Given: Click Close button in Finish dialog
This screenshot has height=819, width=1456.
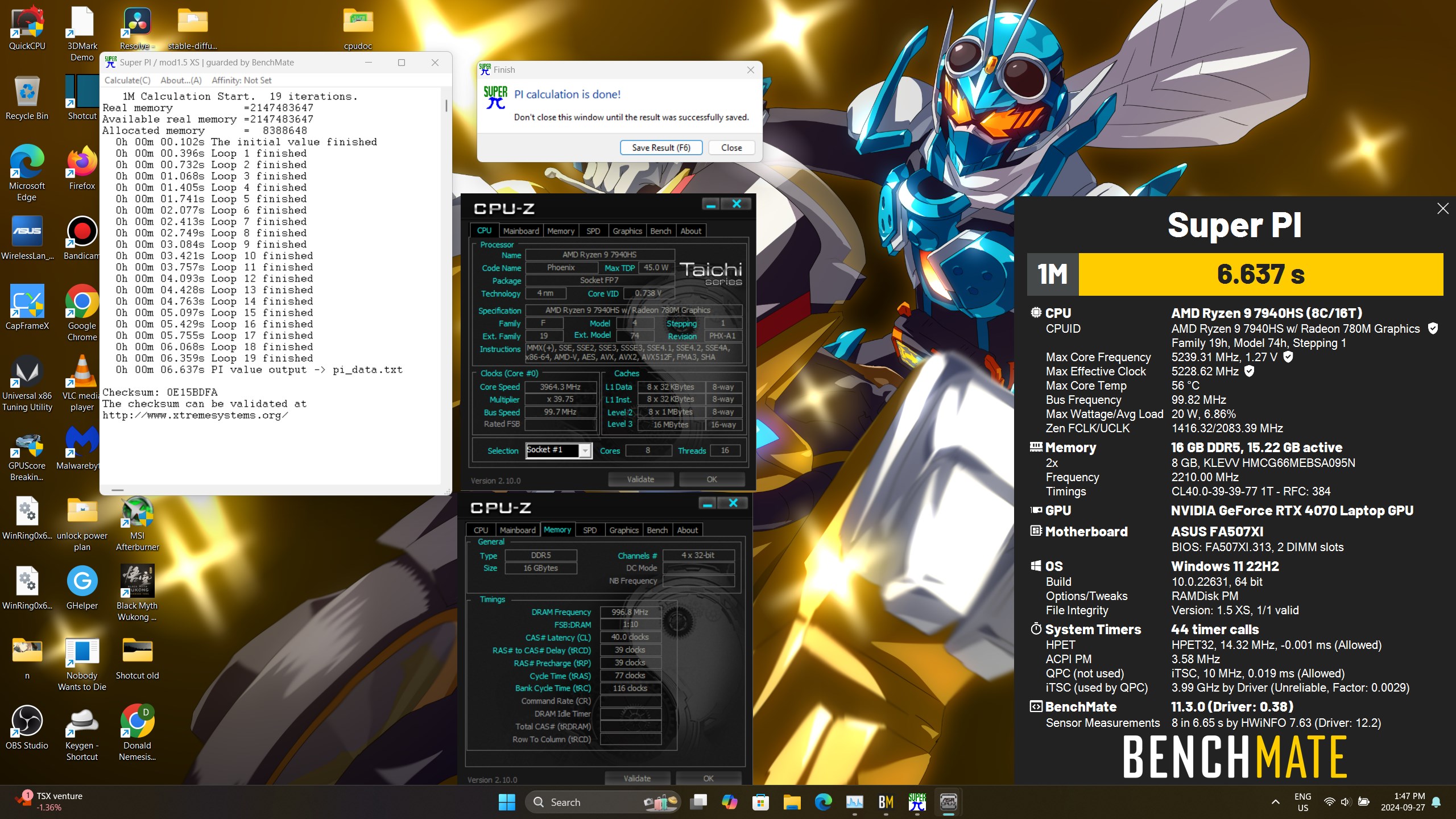Looking at the screenshot, I should (x=731, y=148).
